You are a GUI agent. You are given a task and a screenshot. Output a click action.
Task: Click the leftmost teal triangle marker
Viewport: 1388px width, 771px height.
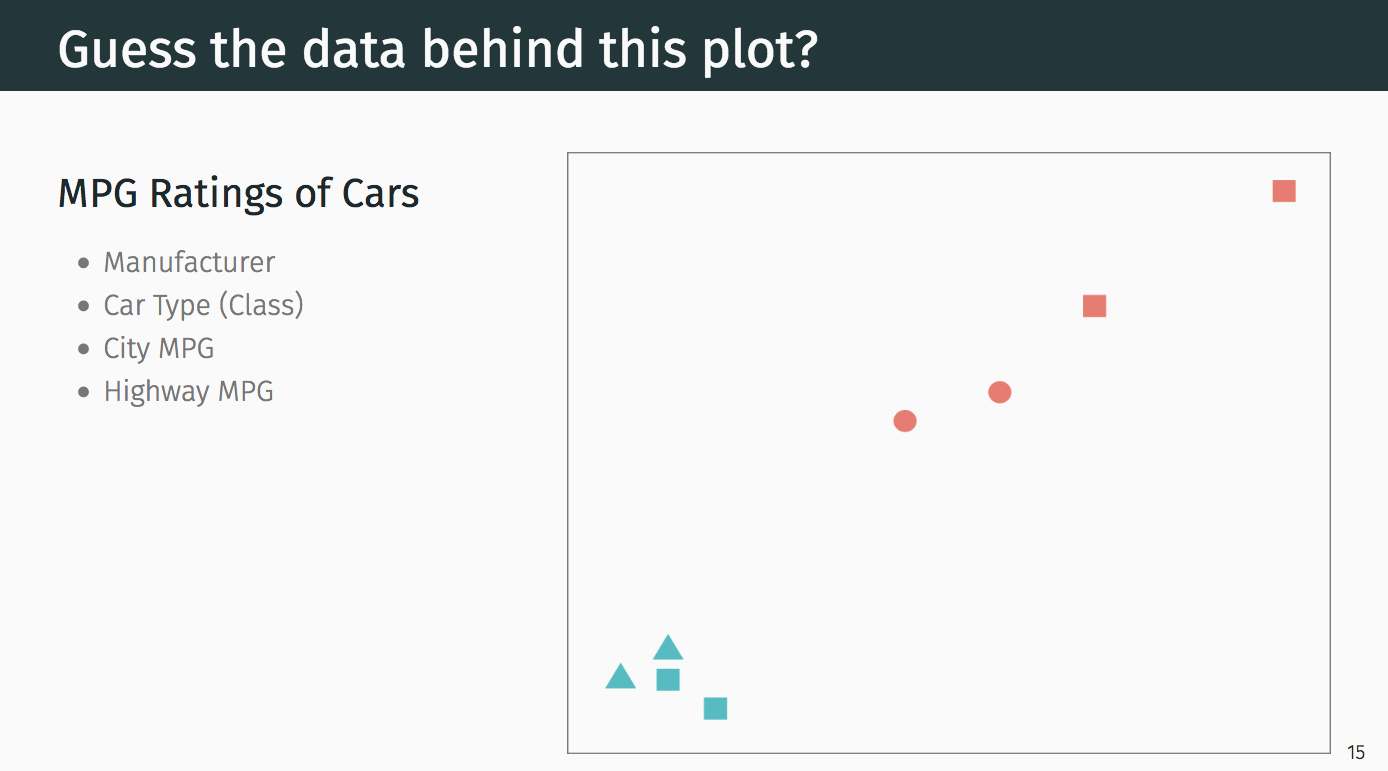(621, 677)
